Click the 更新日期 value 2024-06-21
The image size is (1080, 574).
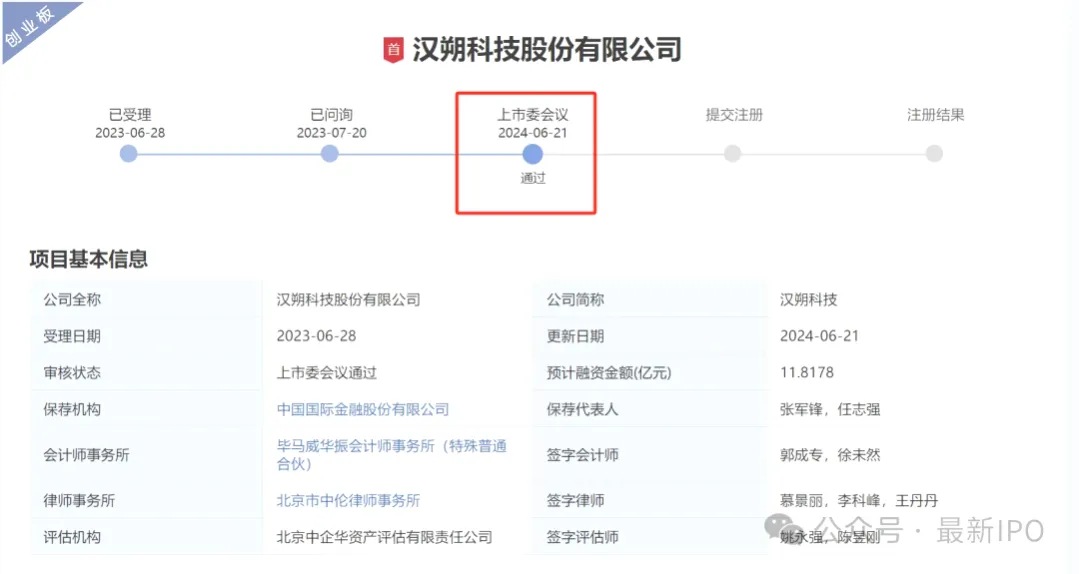point(820,336)
